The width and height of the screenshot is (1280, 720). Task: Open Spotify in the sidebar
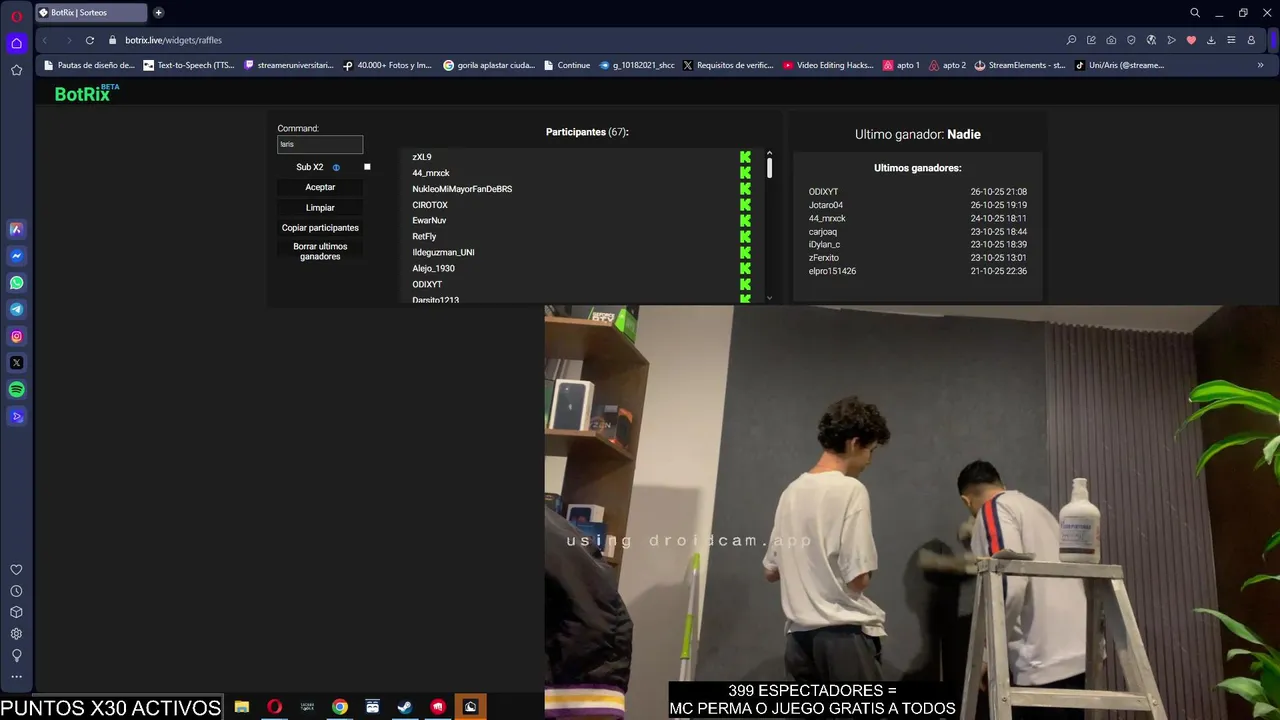click(x=16, y=390)
